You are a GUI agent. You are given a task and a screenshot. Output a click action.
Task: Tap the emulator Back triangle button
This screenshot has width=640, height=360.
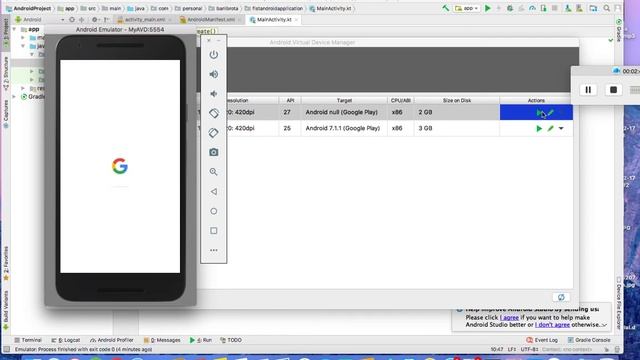pos(213,191)
